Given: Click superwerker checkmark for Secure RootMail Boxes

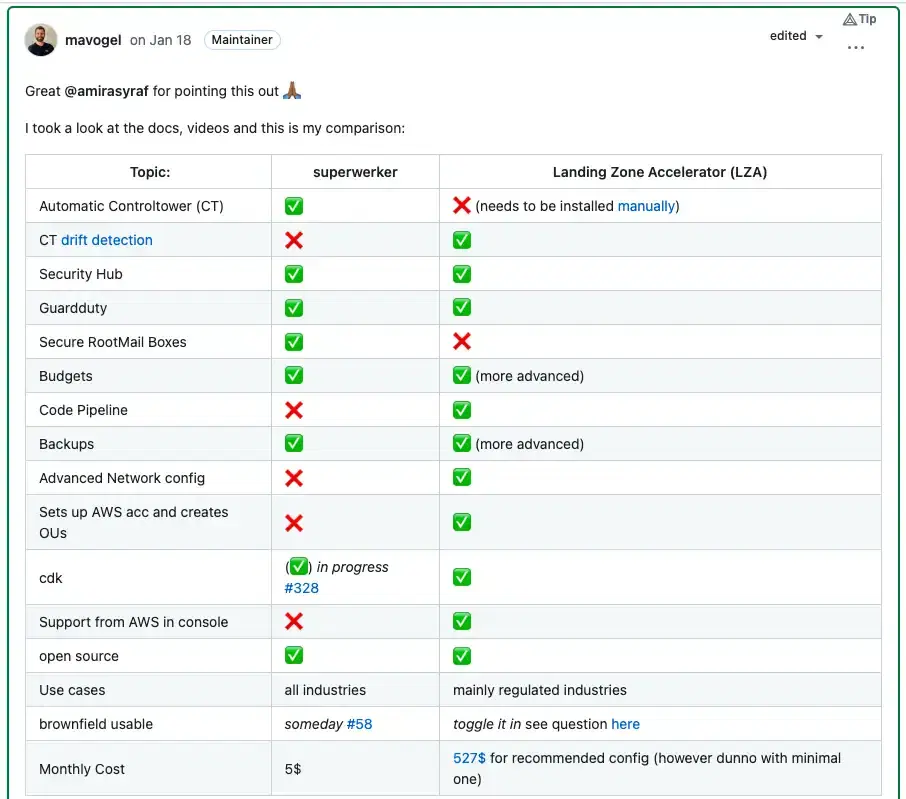Looking at the screenshot, I should click(x=294, y=342).
